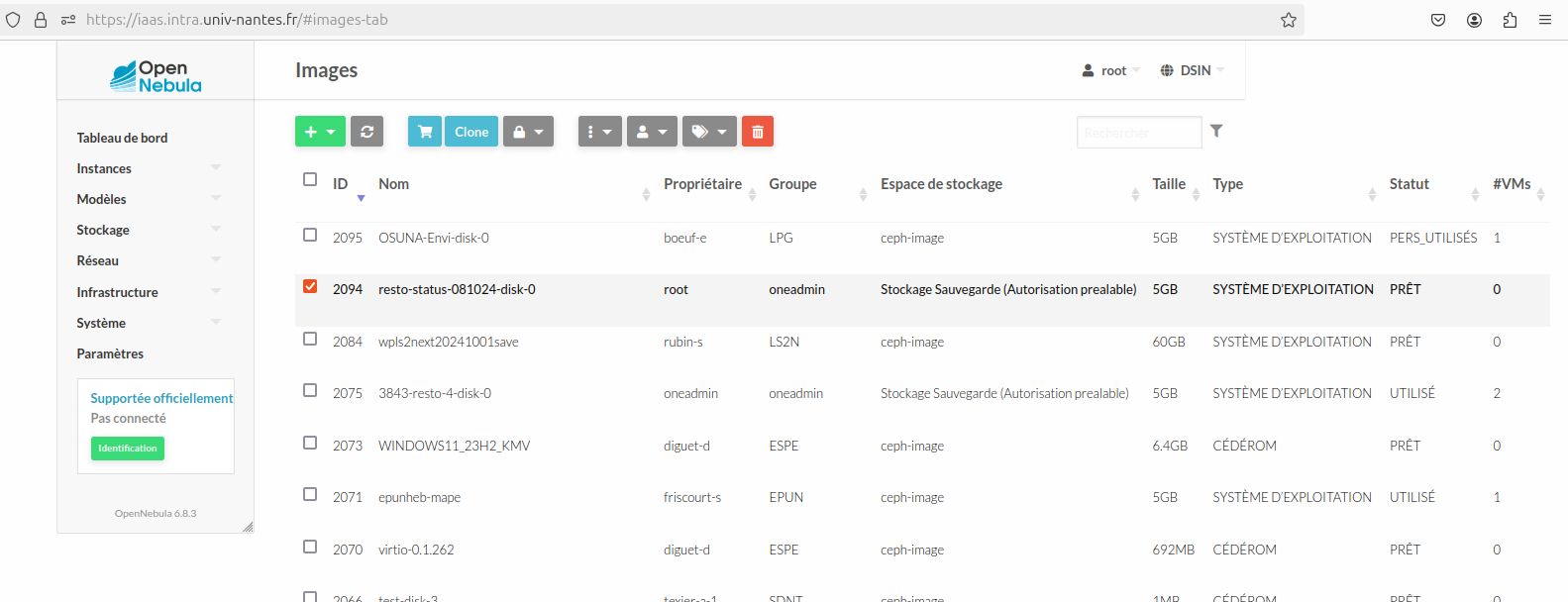Open the browser extensions puzzle icon

[x=1510, y=20]
